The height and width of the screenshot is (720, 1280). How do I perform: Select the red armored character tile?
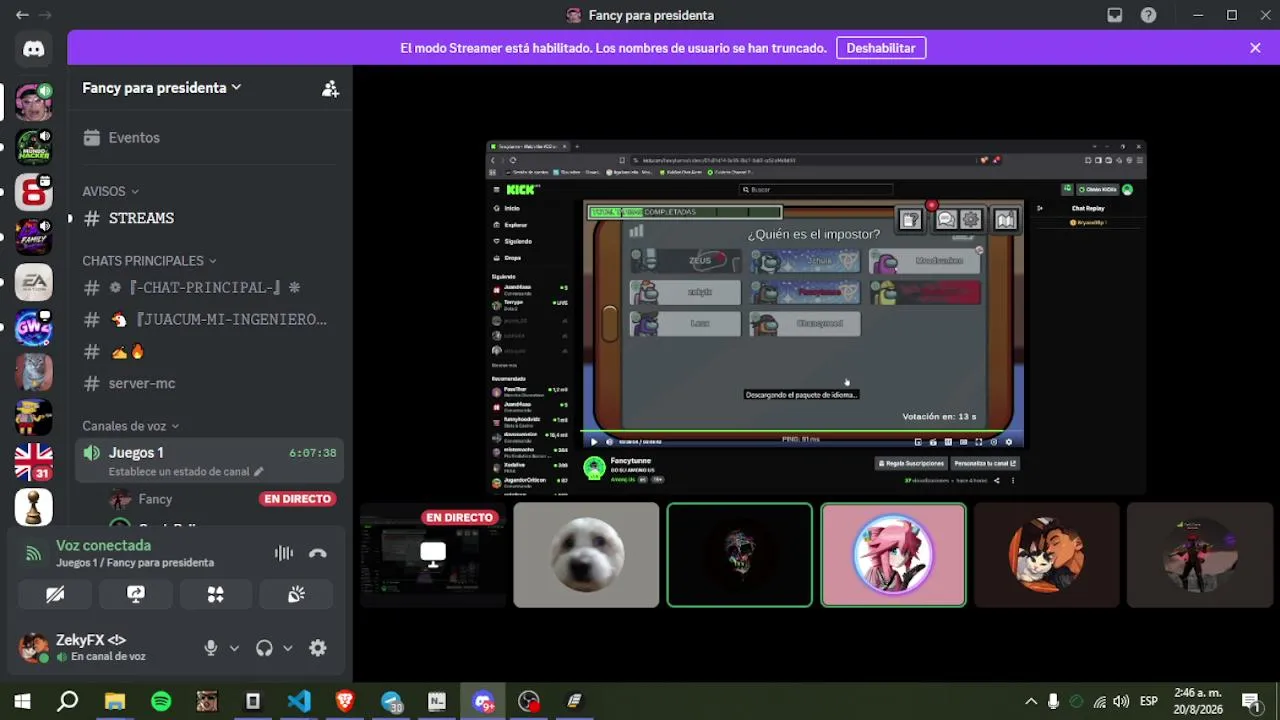pos(1200,555)
